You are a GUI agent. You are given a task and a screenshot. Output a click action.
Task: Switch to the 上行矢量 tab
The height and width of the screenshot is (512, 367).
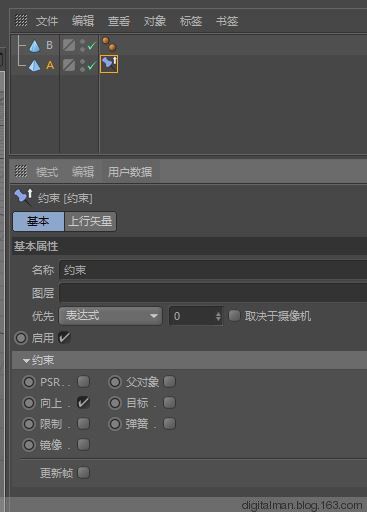(90, 221)
